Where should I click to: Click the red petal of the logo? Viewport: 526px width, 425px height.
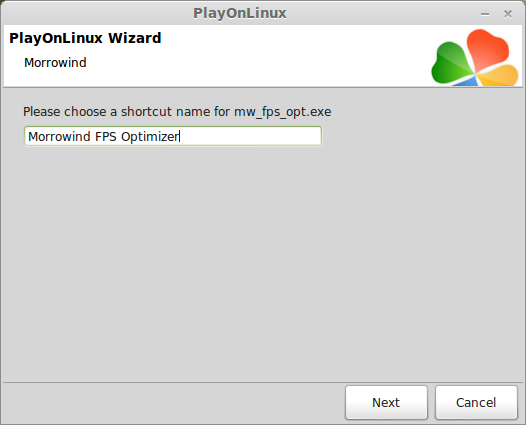486,49
